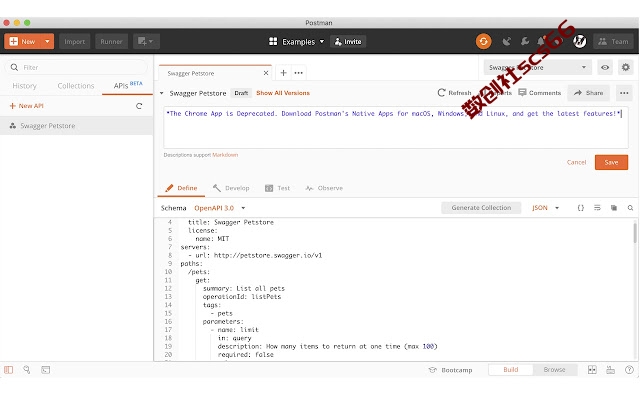Open the Team button

point(613,41)
